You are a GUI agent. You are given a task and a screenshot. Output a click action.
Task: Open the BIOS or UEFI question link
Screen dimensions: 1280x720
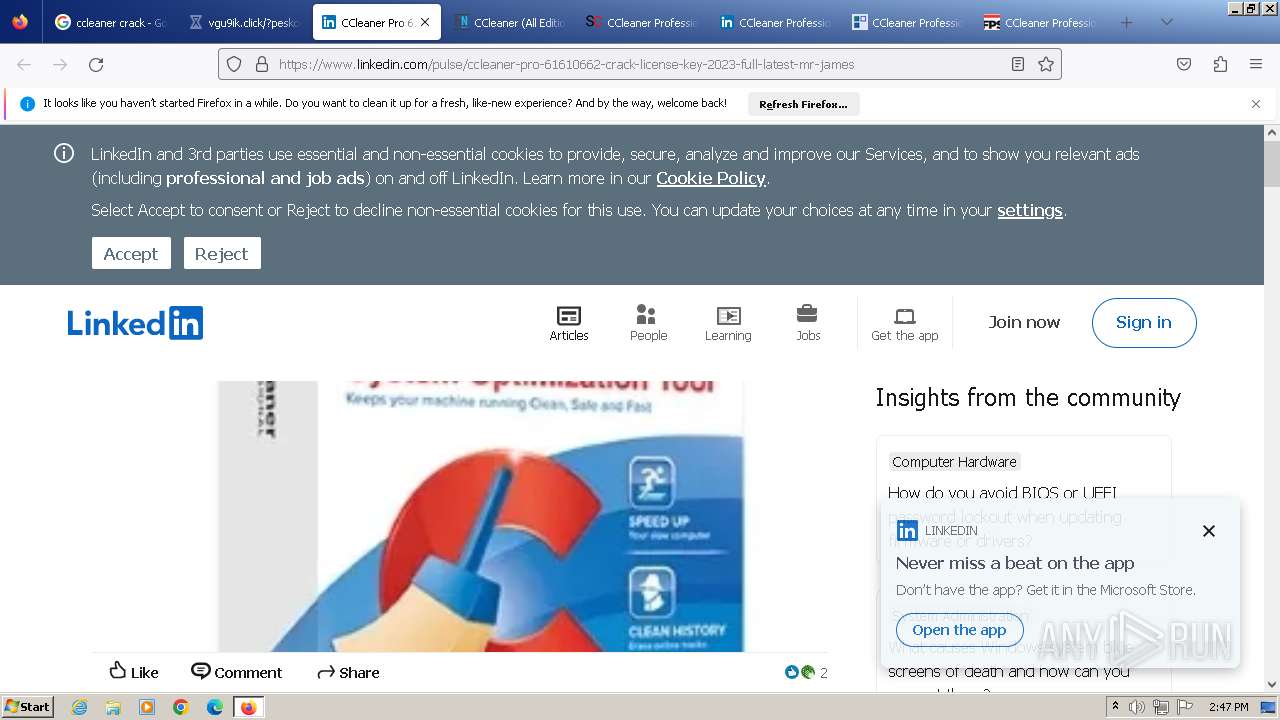[x=1004, y=517]
